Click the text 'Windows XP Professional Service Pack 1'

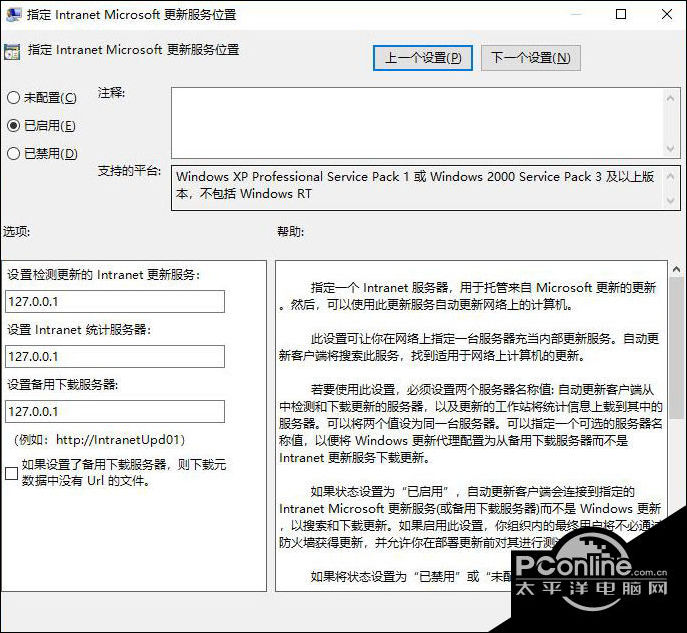coord(293,177)
